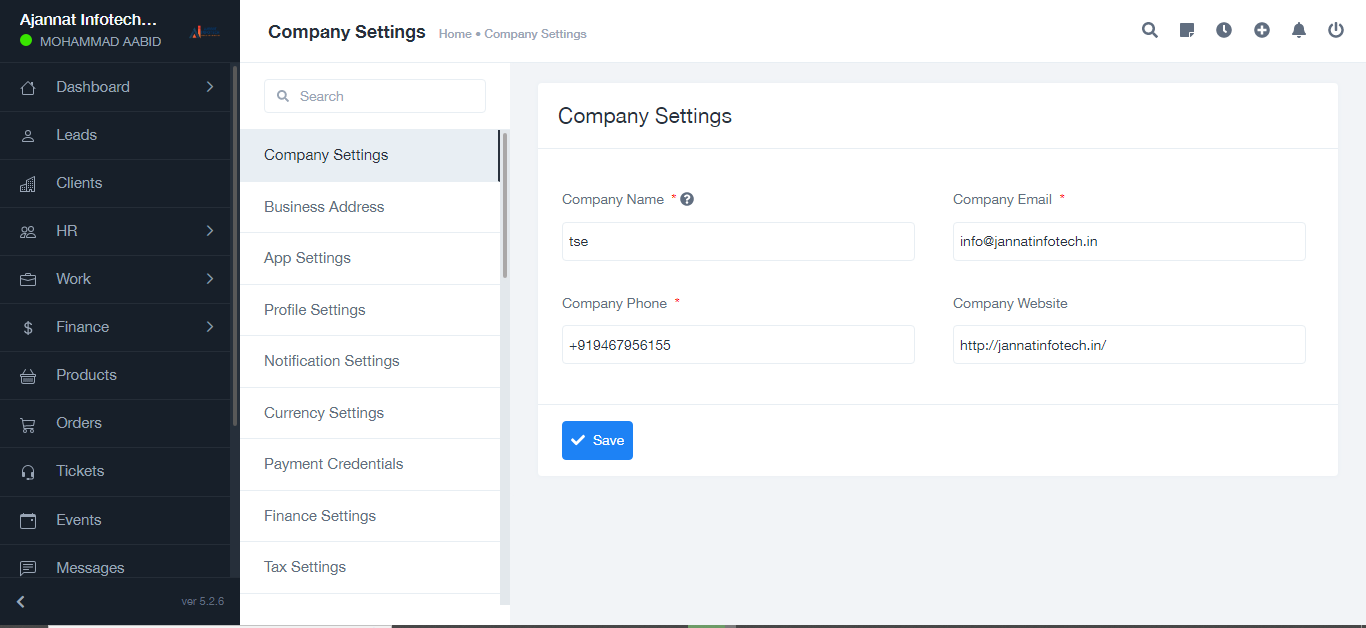Screen dimensions: 1366x628
Task: Click the clock timer icon
Action: pyautogui.click(x=1224, y=30)
